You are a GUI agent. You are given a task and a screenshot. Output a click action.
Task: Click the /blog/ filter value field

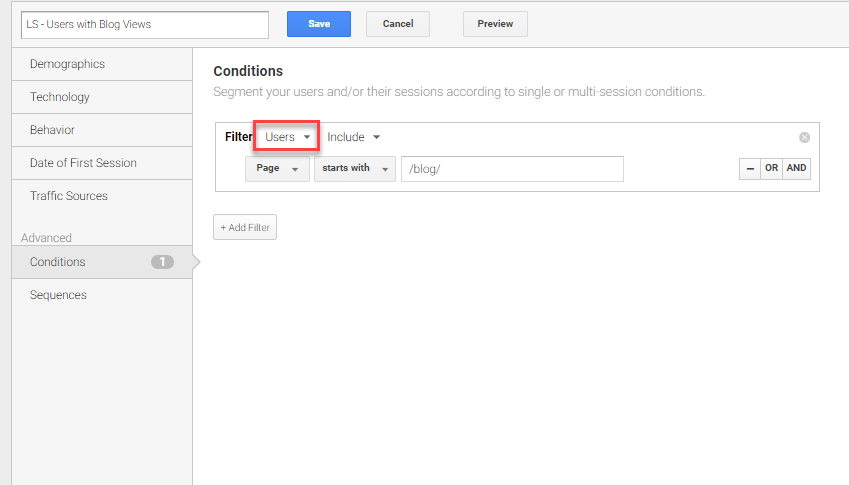pyautogui.click(x=511, y=169)
